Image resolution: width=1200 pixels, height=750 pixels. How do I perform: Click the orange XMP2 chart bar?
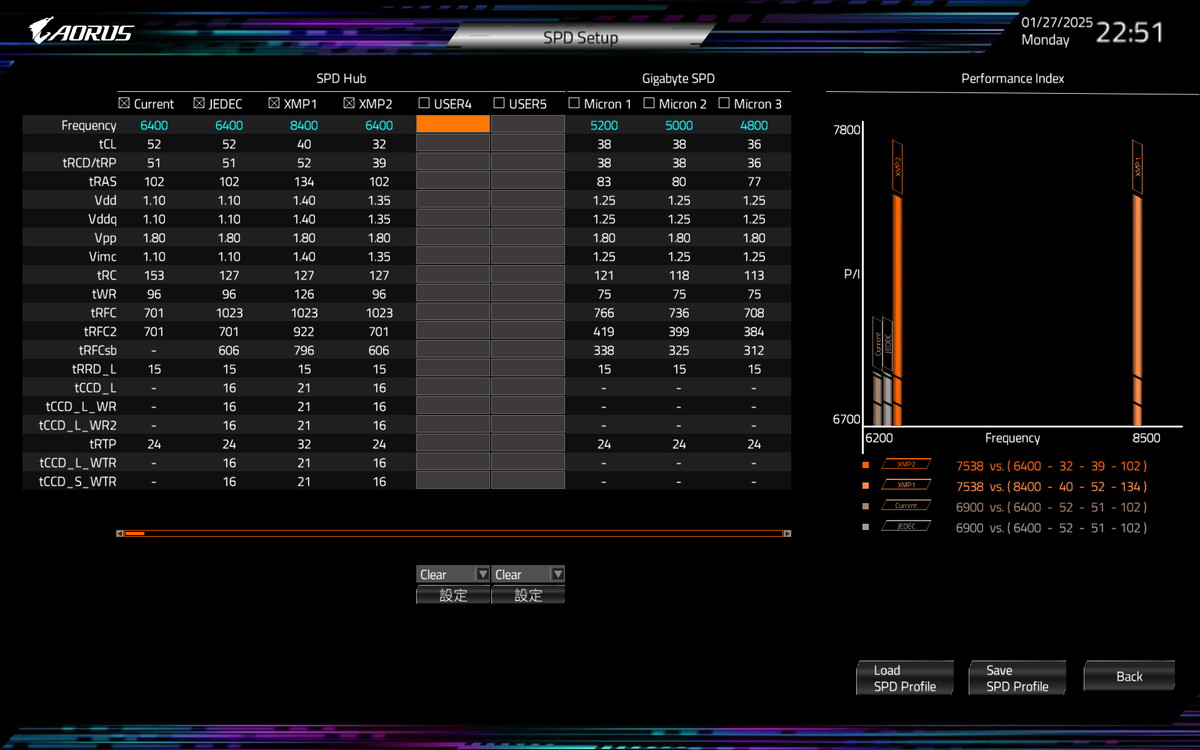click(897, 310)
